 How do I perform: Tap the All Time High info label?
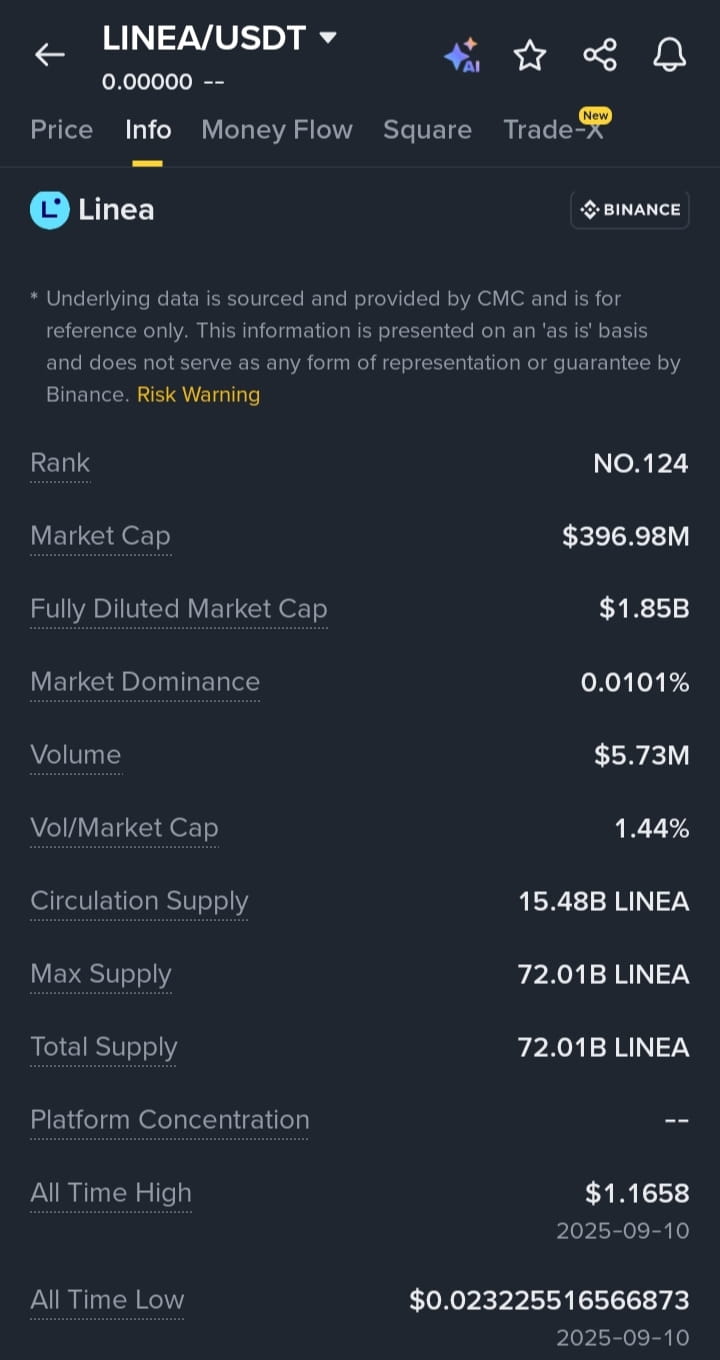[111, 1193]
